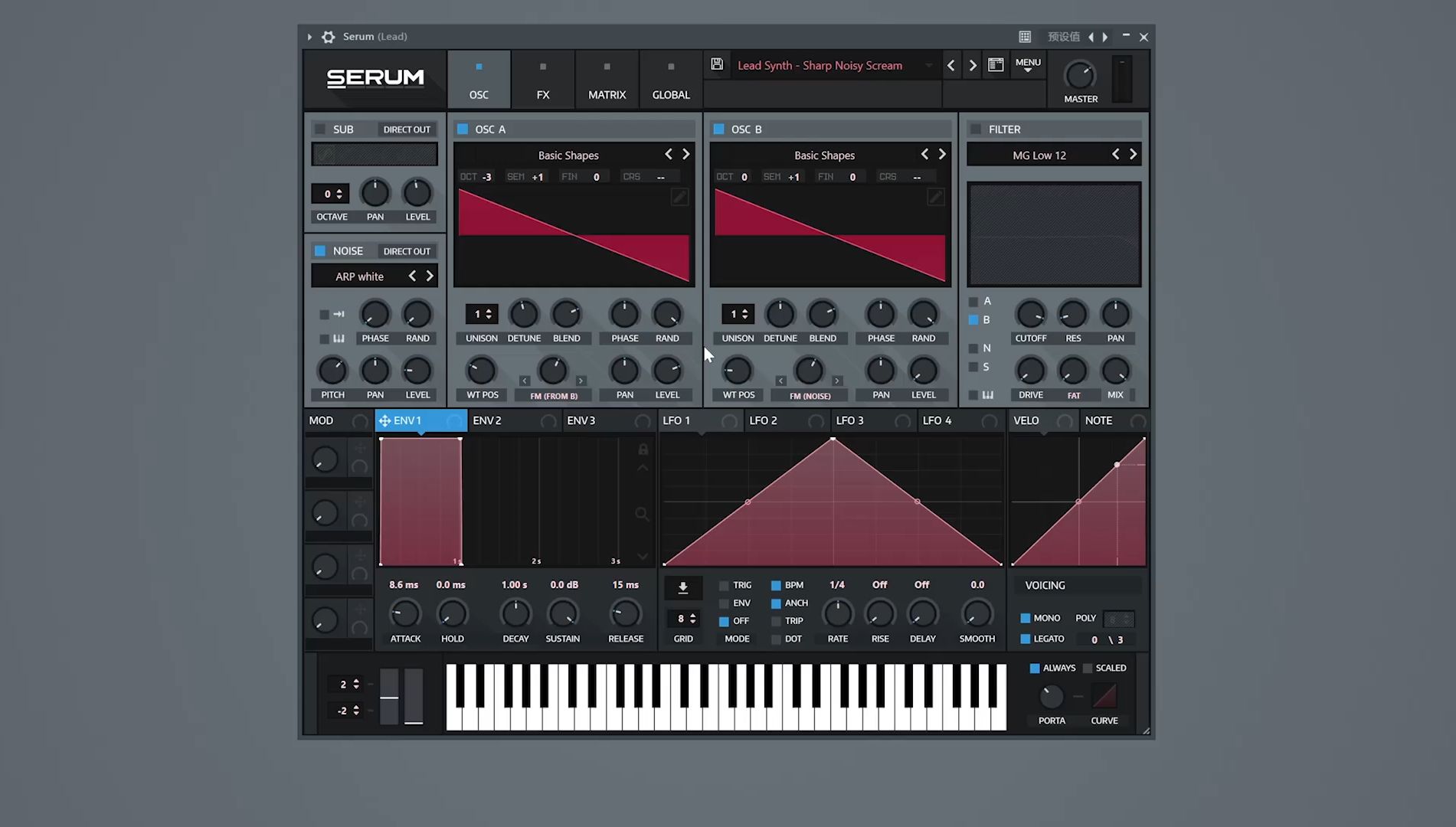Viewport: 1456px width, 827px height.
Task: Route noise N to filter
Action: click(x=973, y=348)
